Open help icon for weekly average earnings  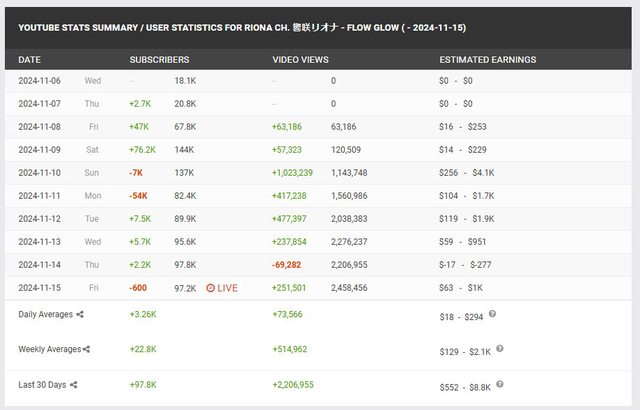click(x=499, y=349)
